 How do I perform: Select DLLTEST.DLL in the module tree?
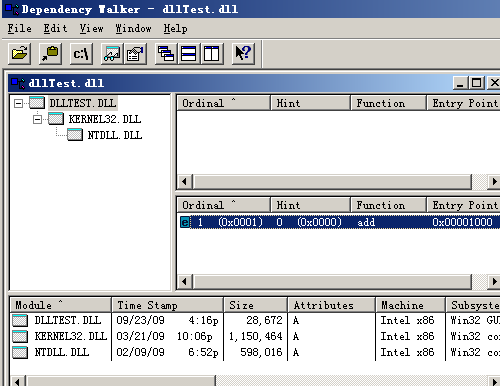(83, 103)
